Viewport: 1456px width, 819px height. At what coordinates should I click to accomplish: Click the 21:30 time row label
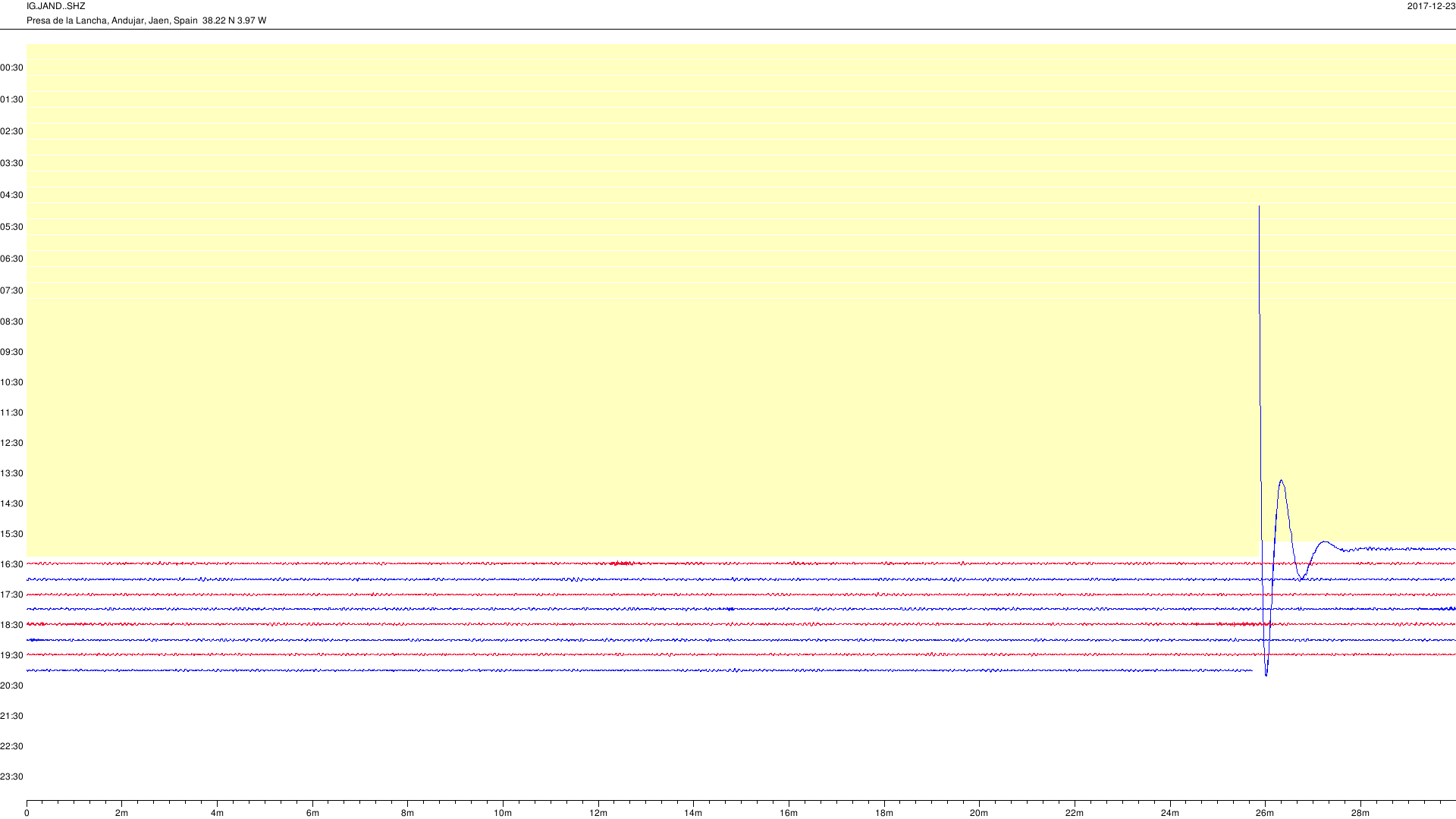tap(11, 716)
